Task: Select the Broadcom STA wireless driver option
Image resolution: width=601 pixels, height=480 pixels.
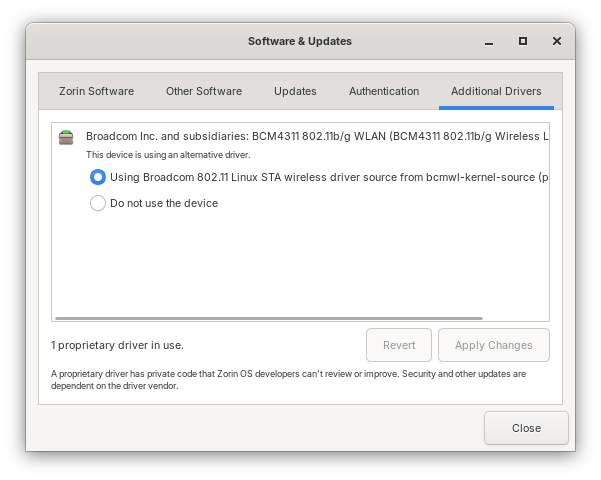Action: pyautogui.click(x=98, y=177)
